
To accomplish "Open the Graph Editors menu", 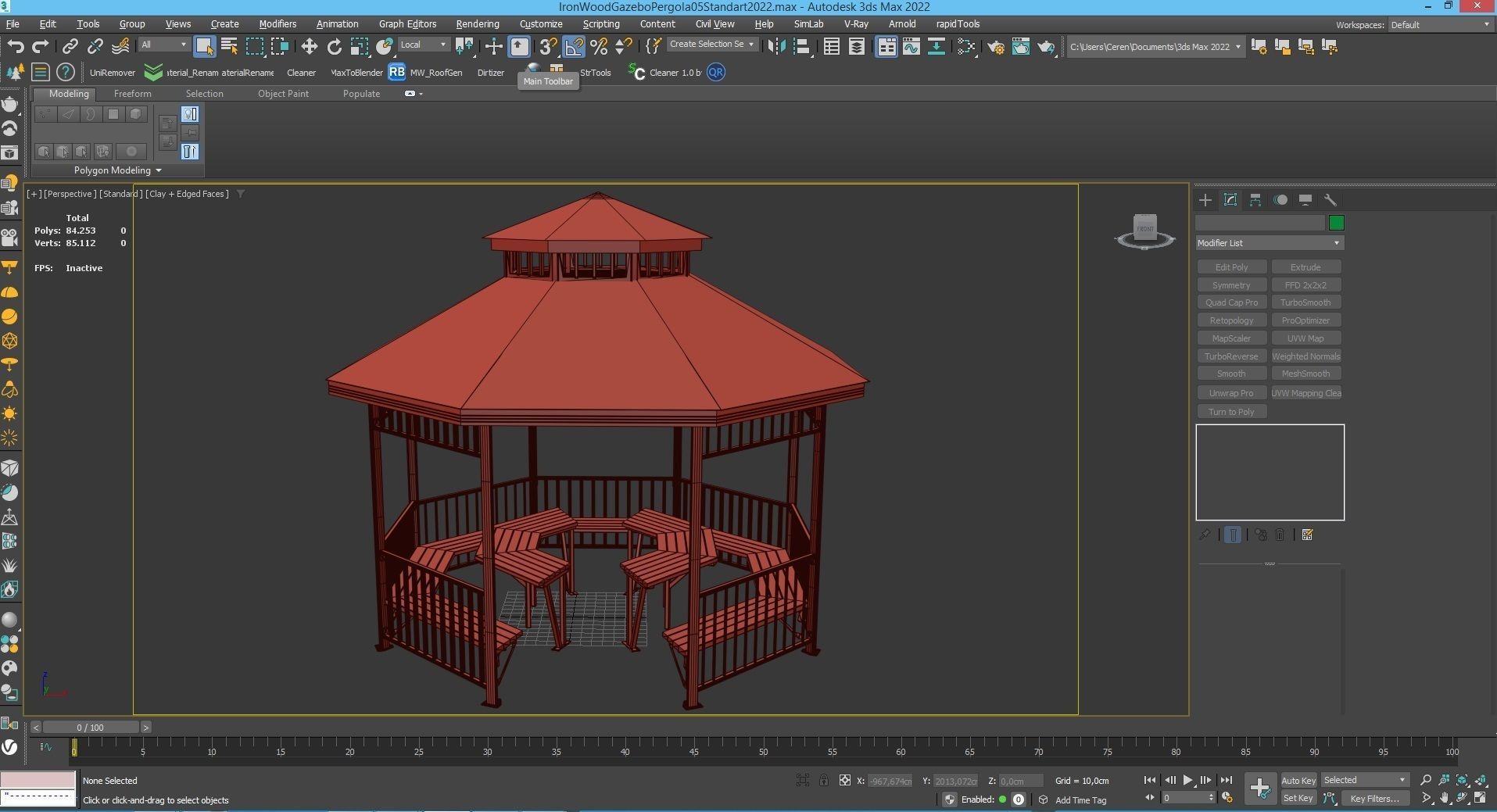I will pyautogui.click(x=407, y=24).
